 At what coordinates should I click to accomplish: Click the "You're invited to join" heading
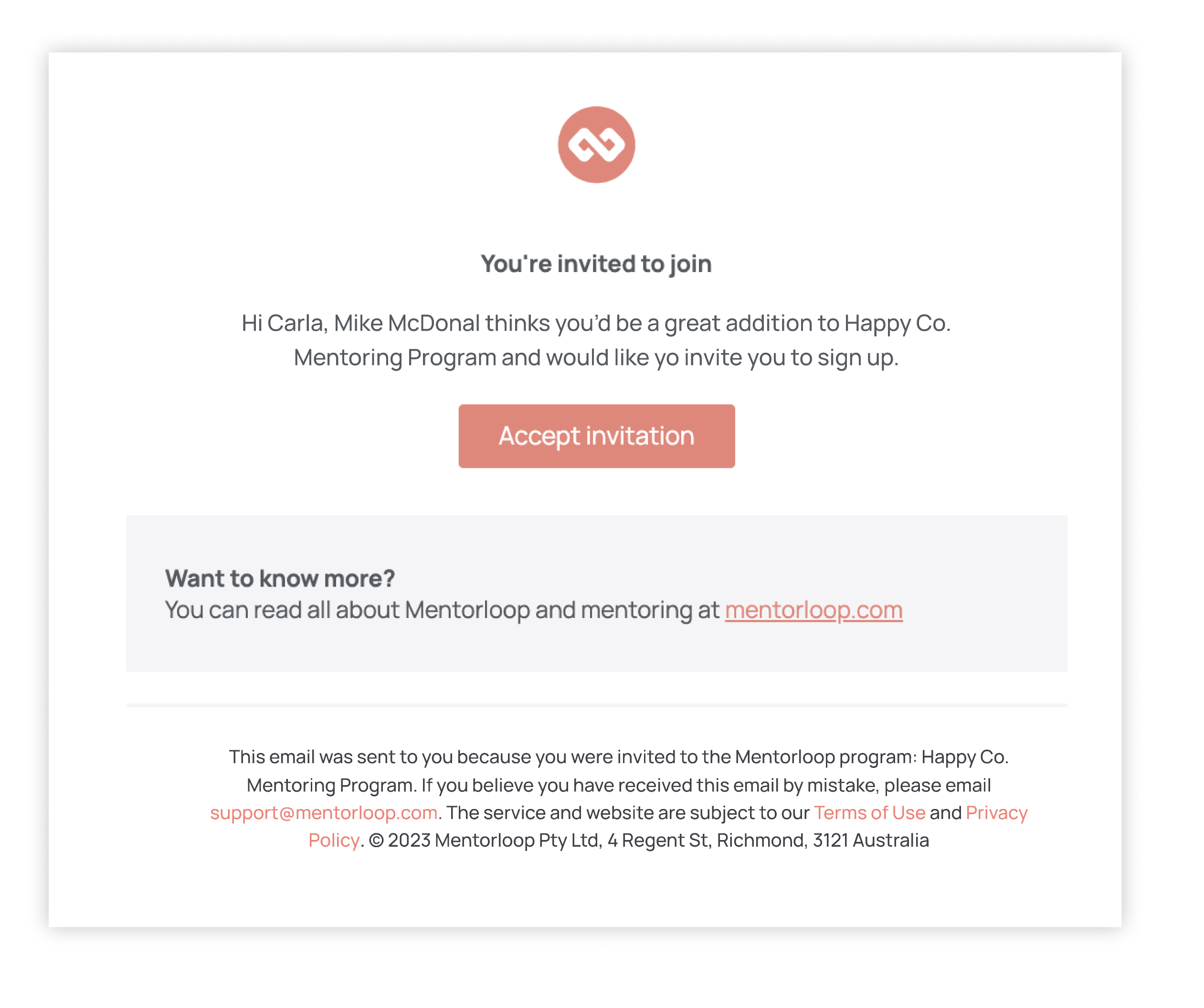(x=596, y=264)
